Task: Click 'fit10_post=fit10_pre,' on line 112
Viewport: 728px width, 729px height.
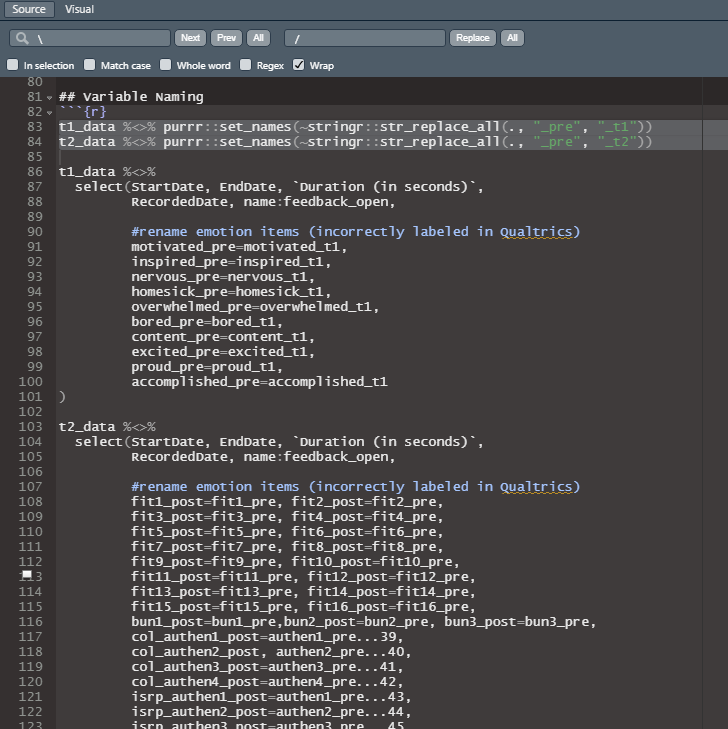Action: pyautogui.click(x=375, y=562)
